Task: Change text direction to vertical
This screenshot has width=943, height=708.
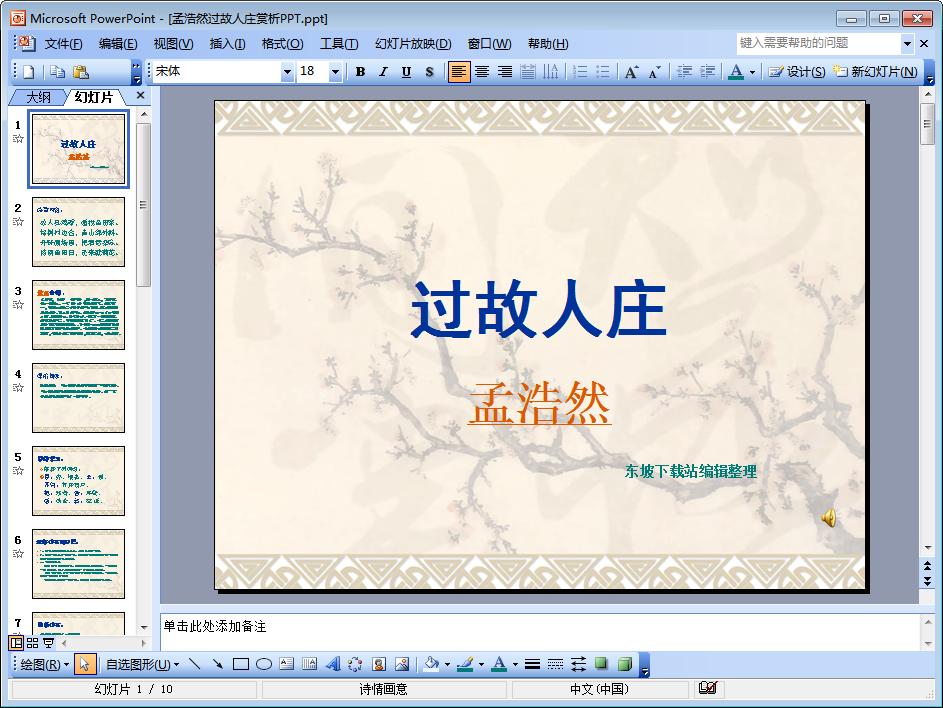Action: coord(550,72)
